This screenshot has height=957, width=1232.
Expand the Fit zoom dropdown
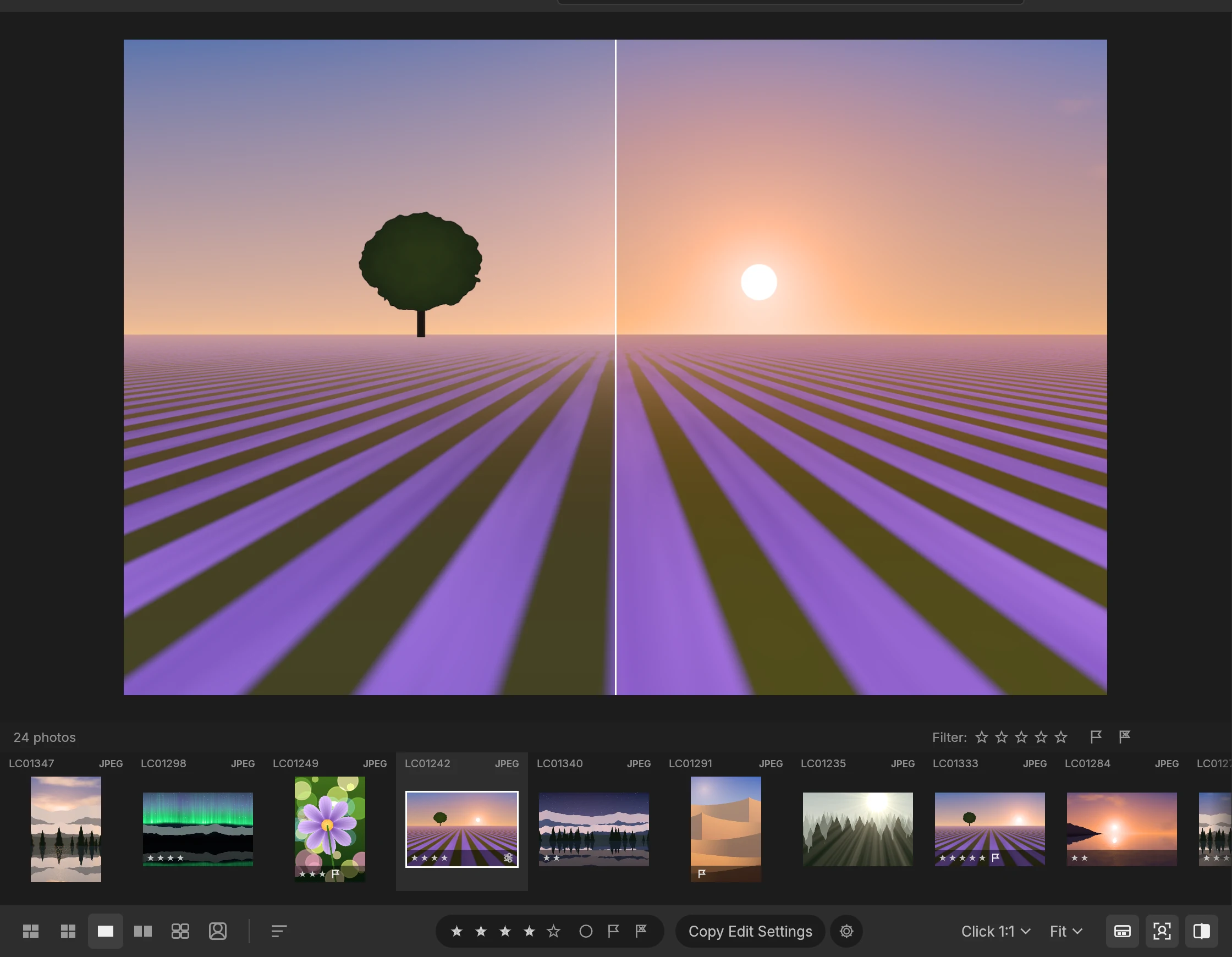point(1065,931)
